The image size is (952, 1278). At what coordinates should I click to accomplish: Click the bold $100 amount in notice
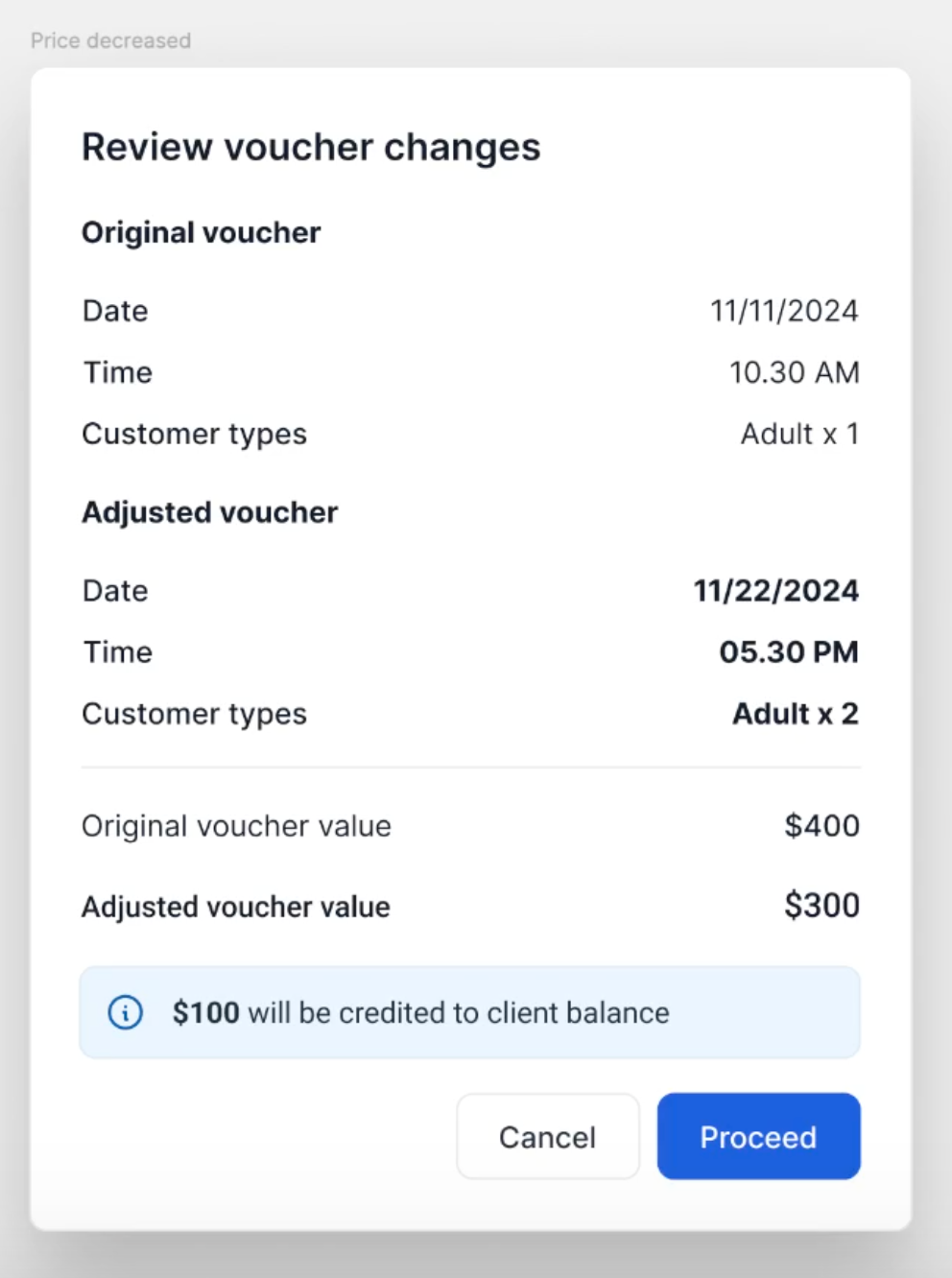205,1013
